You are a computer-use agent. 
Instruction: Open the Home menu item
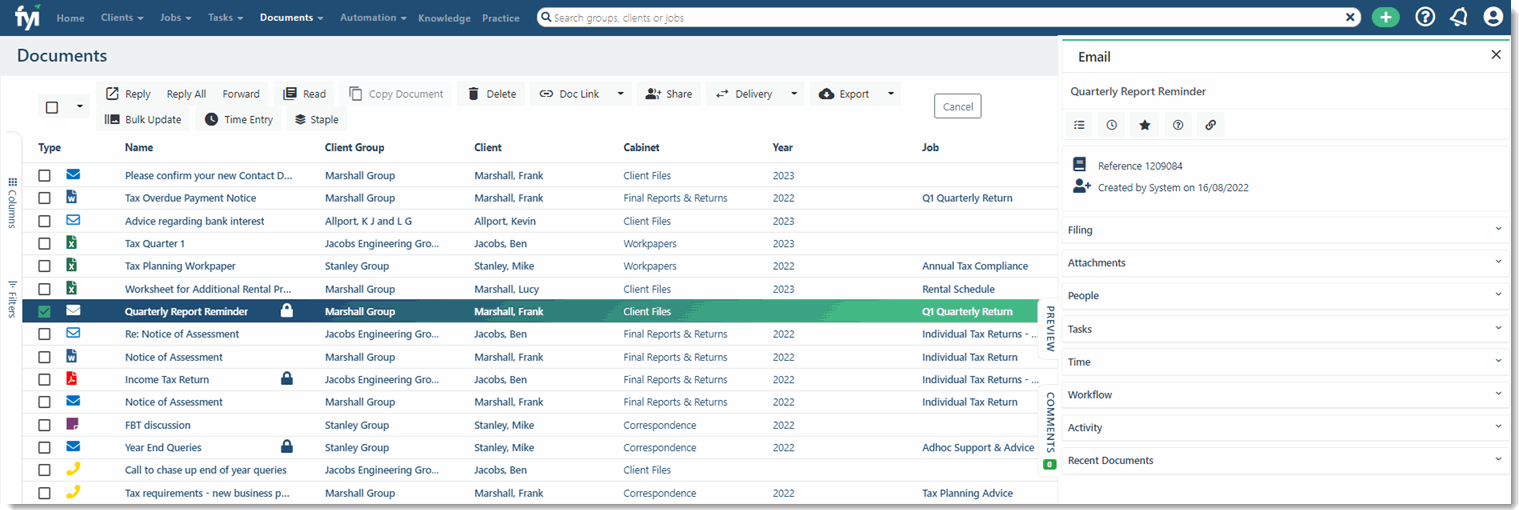pyautogui.click(x=70, y=18)
